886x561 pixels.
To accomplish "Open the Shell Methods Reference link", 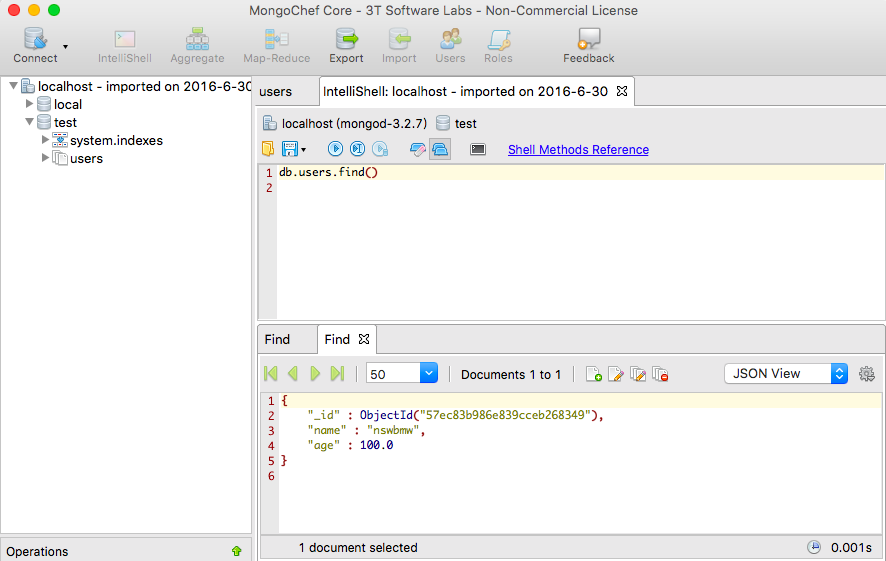I will click(x=578, y=150).
